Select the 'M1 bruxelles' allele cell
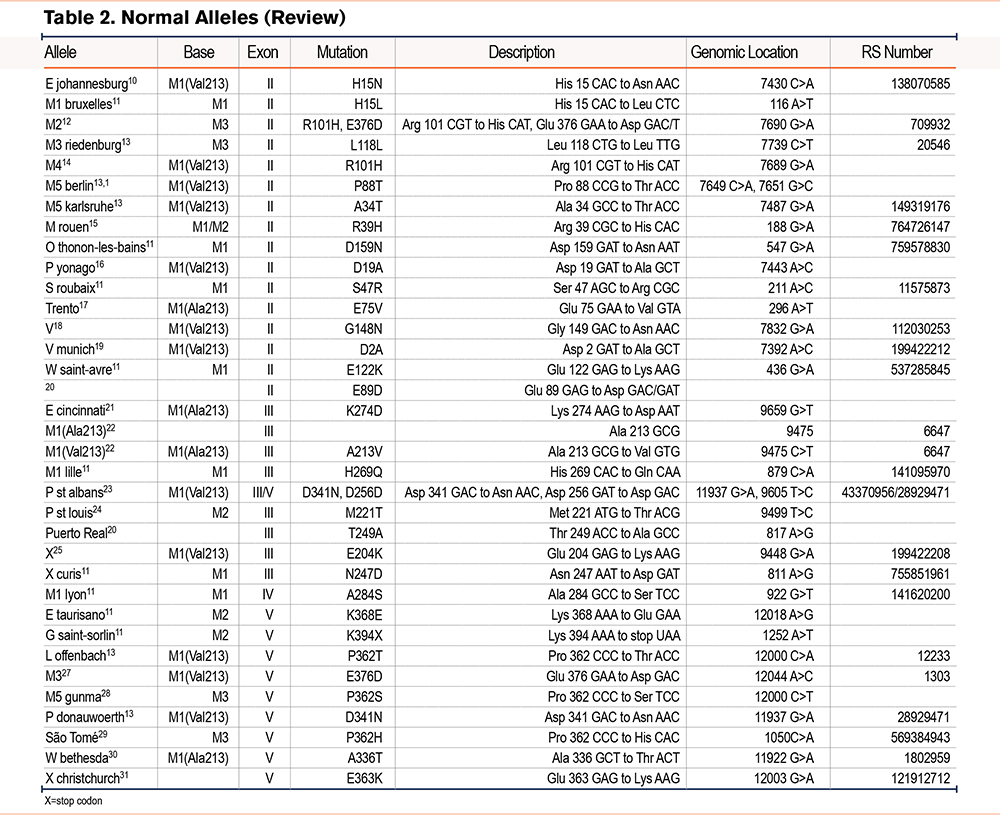 (78, 104)
